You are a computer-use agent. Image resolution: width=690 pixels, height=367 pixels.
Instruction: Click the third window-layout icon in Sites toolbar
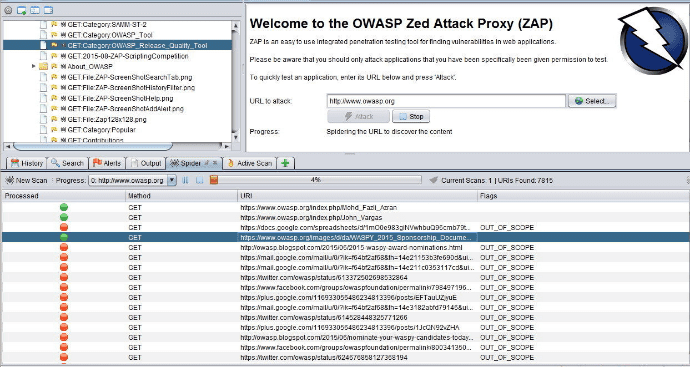point(35,10)
